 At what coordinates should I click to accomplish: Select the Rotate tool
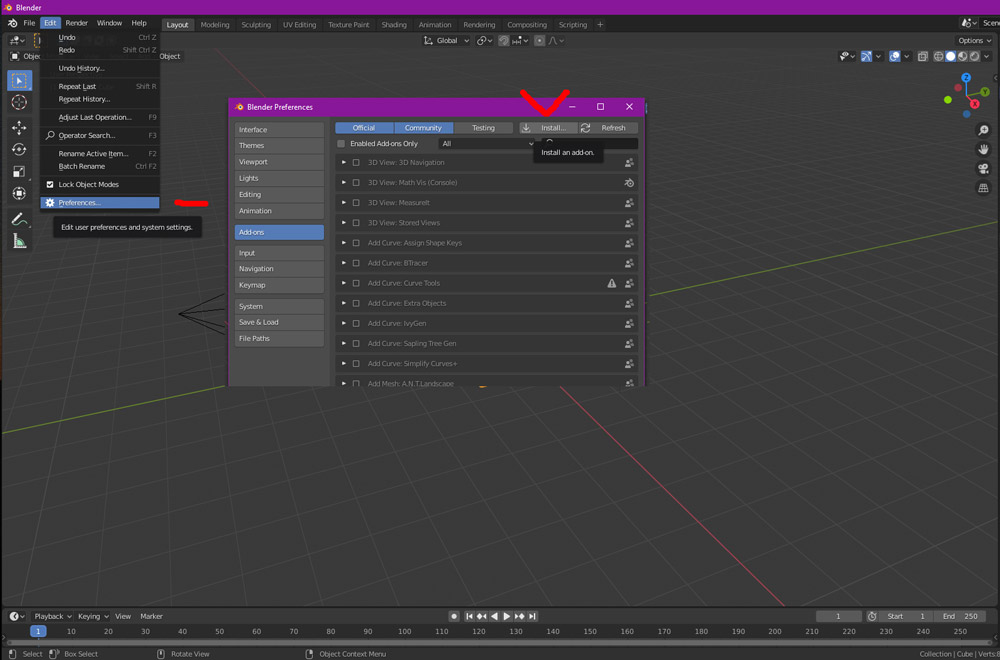(x=19, y=149)
